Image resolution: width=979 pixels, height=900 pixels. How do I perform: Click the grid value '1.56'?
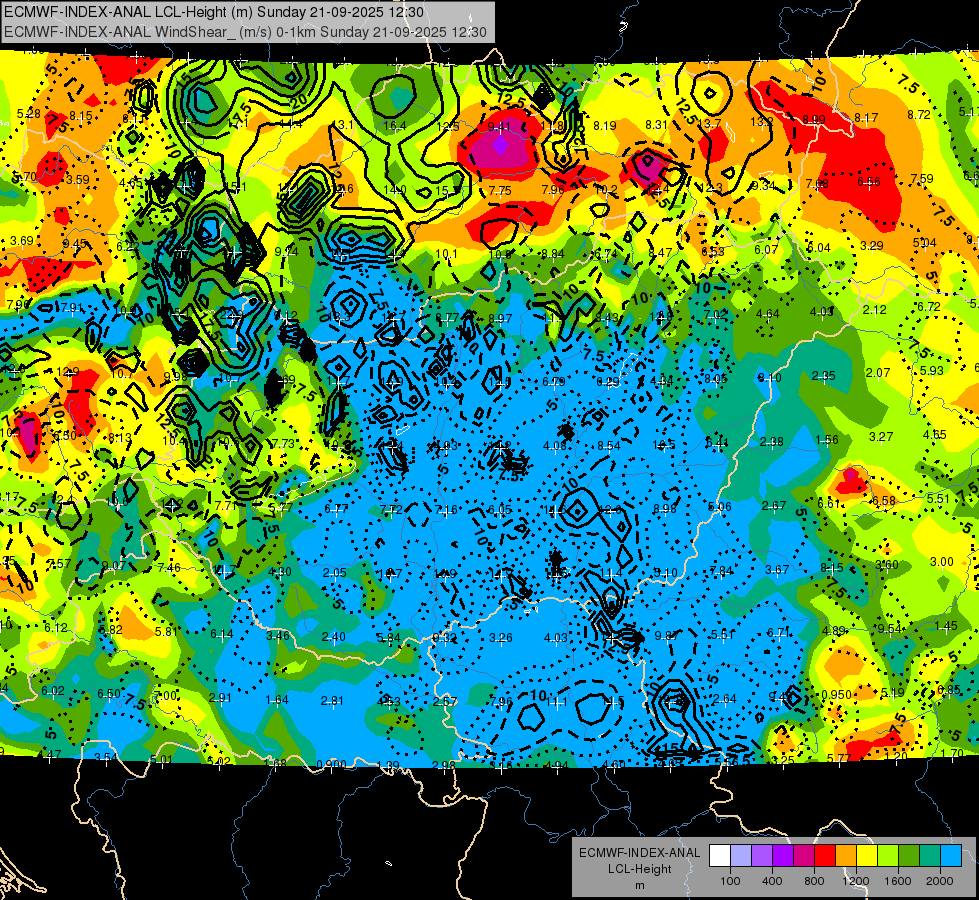point(827,439)
